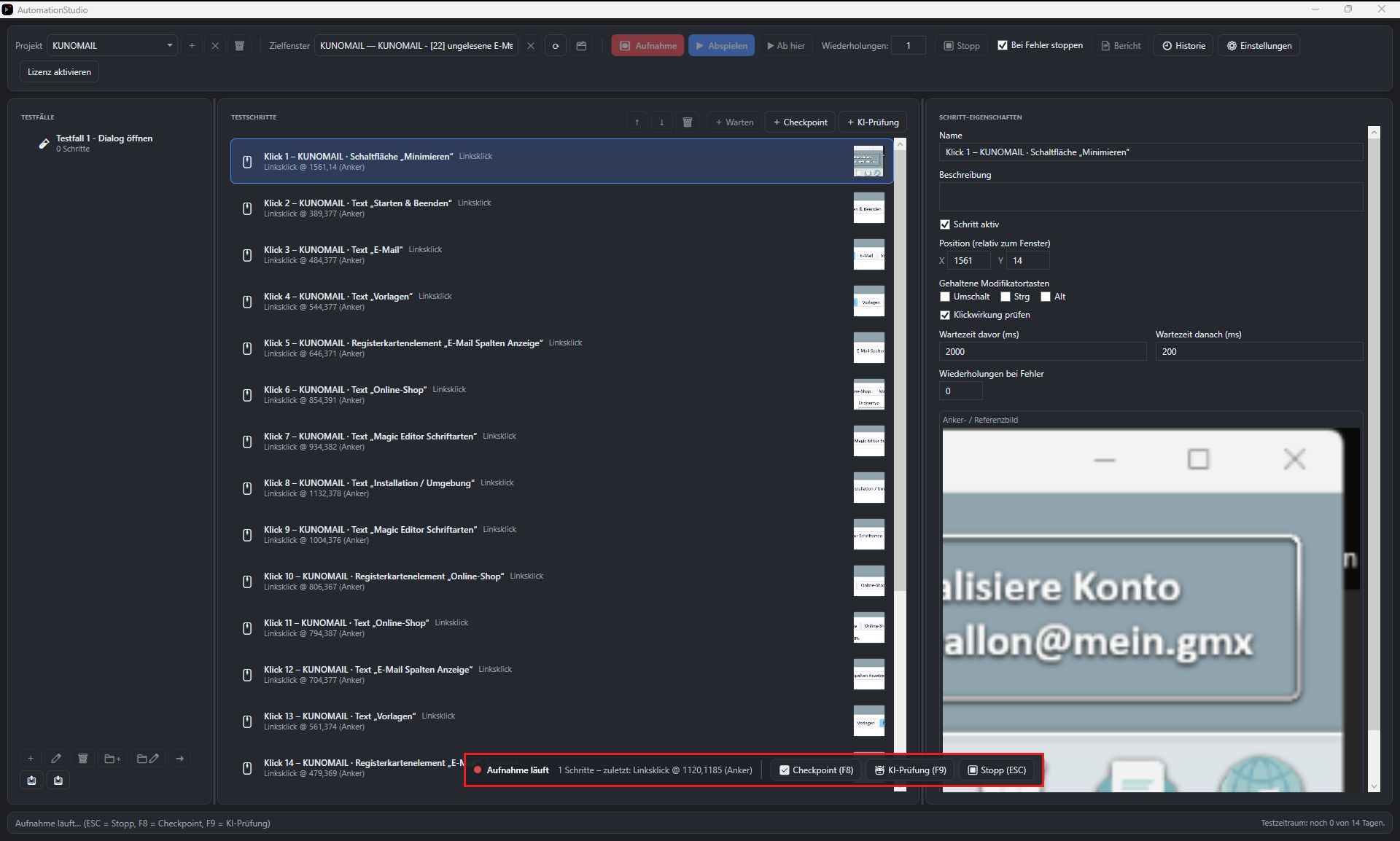
Task: Move the selected step down with the arrow
Action: [x=662, y=122]
